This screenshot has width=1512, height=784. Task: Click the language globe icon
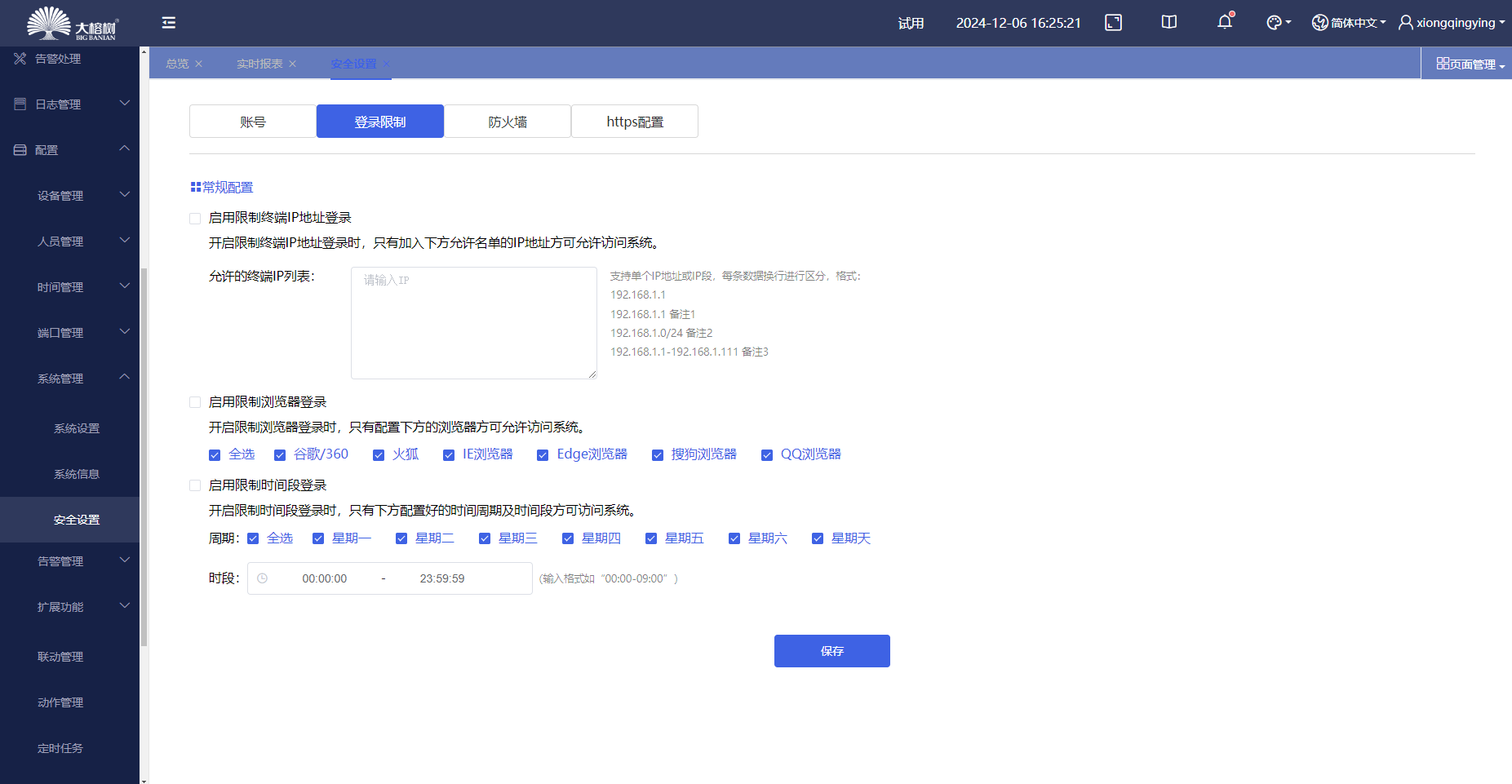[1319, 23]
